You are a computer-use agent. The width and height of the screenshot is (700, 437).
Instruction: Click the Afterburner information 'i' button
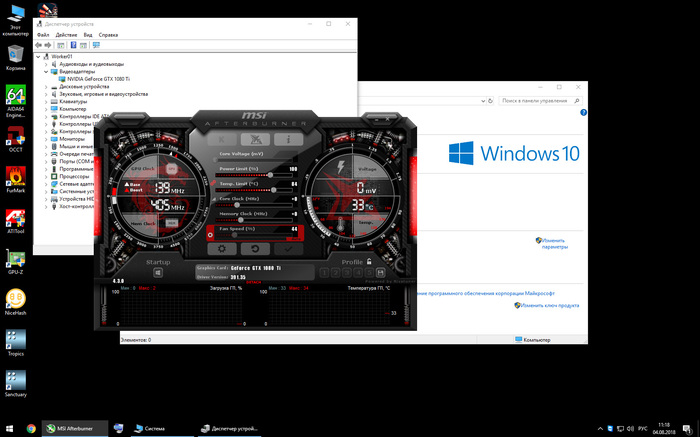click(x=289, y=138)
